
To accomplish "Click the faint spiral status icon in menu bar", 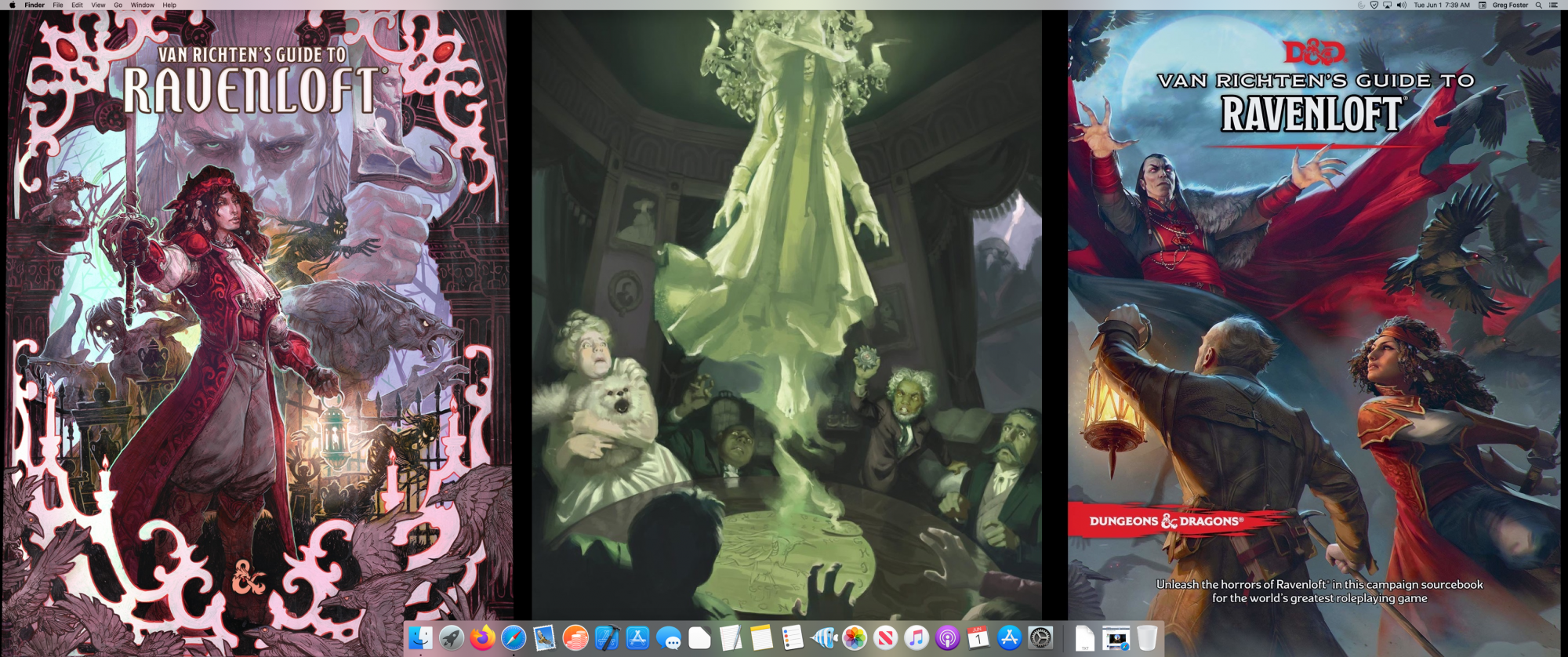I will pos(1361,5).
